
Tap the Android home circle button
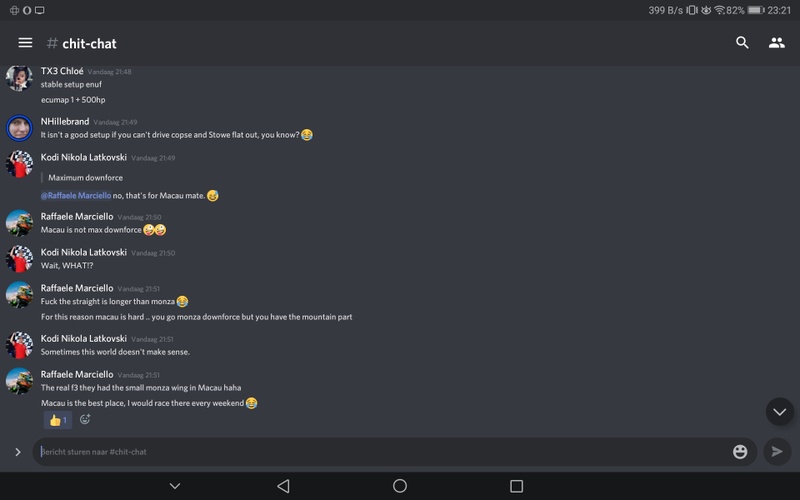[400, 486]
